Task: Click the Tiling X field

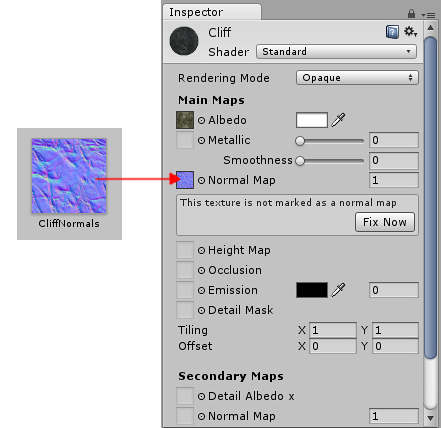Action: 333,330
